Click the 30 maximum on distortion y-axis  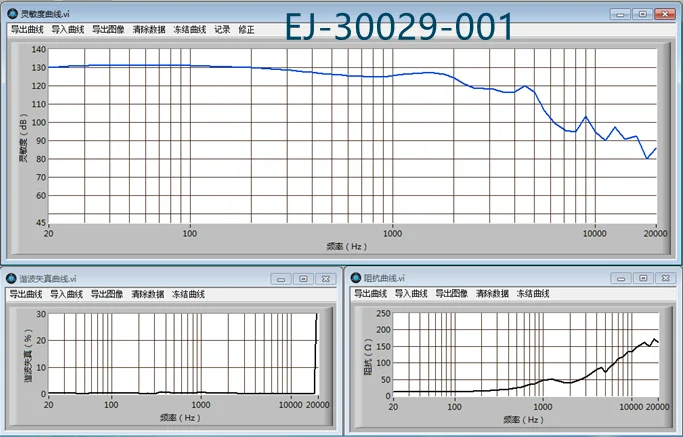pyautogui.click(x=41, y=314)
